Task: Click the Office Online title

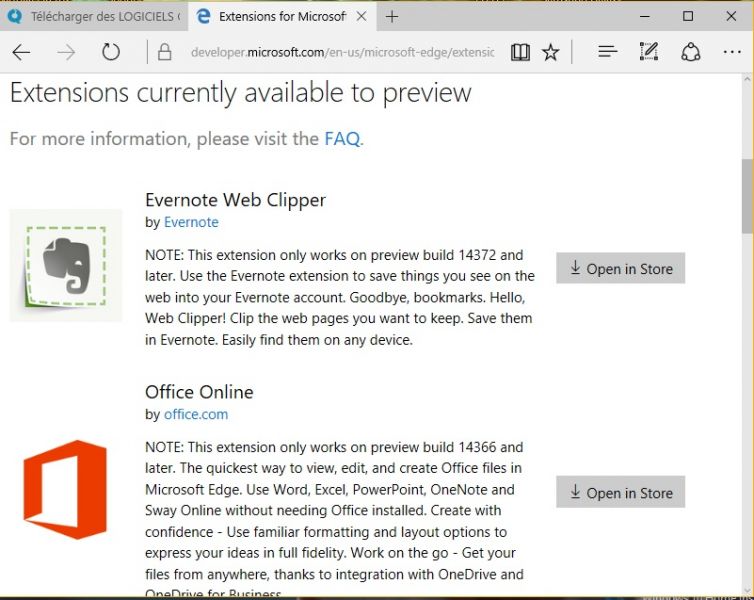Action: tap(199, 392)
